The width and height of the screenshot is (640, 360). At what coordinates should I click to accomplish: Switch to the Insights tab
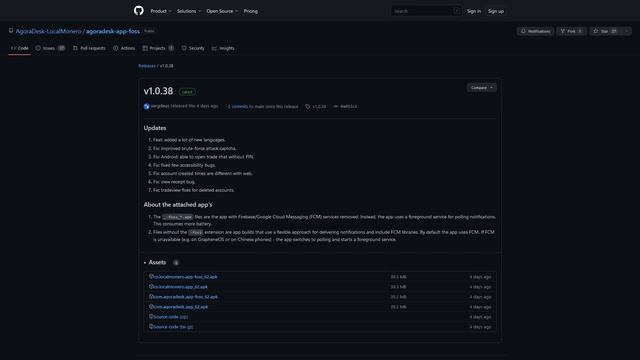tap(223, 48)
